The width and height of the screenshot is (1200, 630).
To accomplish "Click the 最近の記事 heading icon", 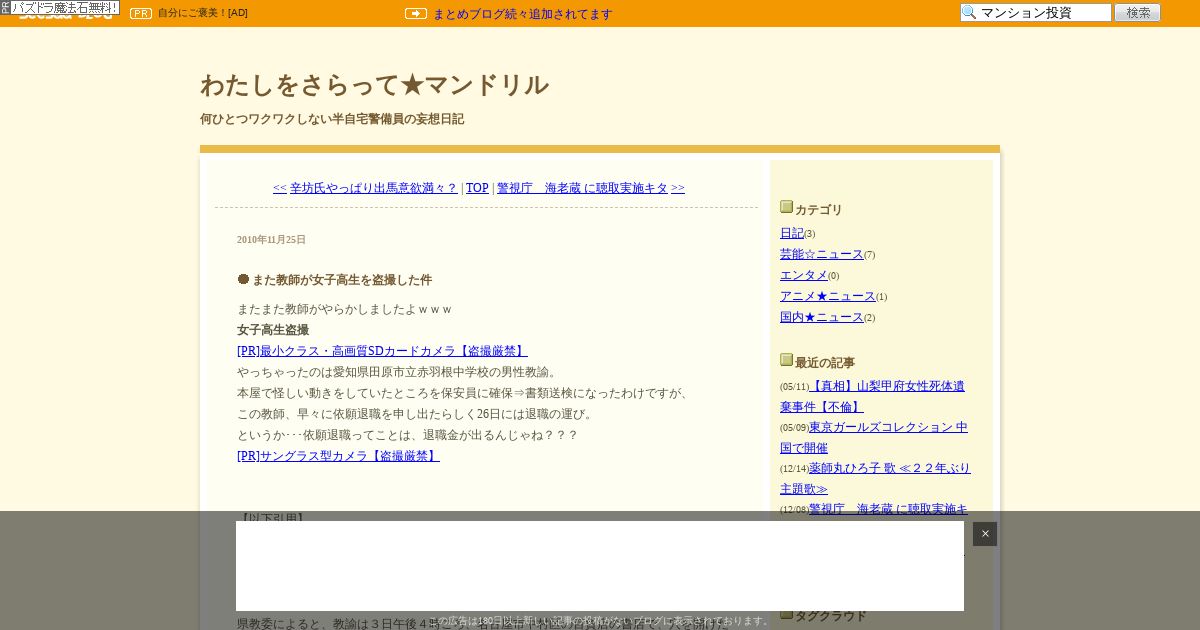I will click(786, 360).
